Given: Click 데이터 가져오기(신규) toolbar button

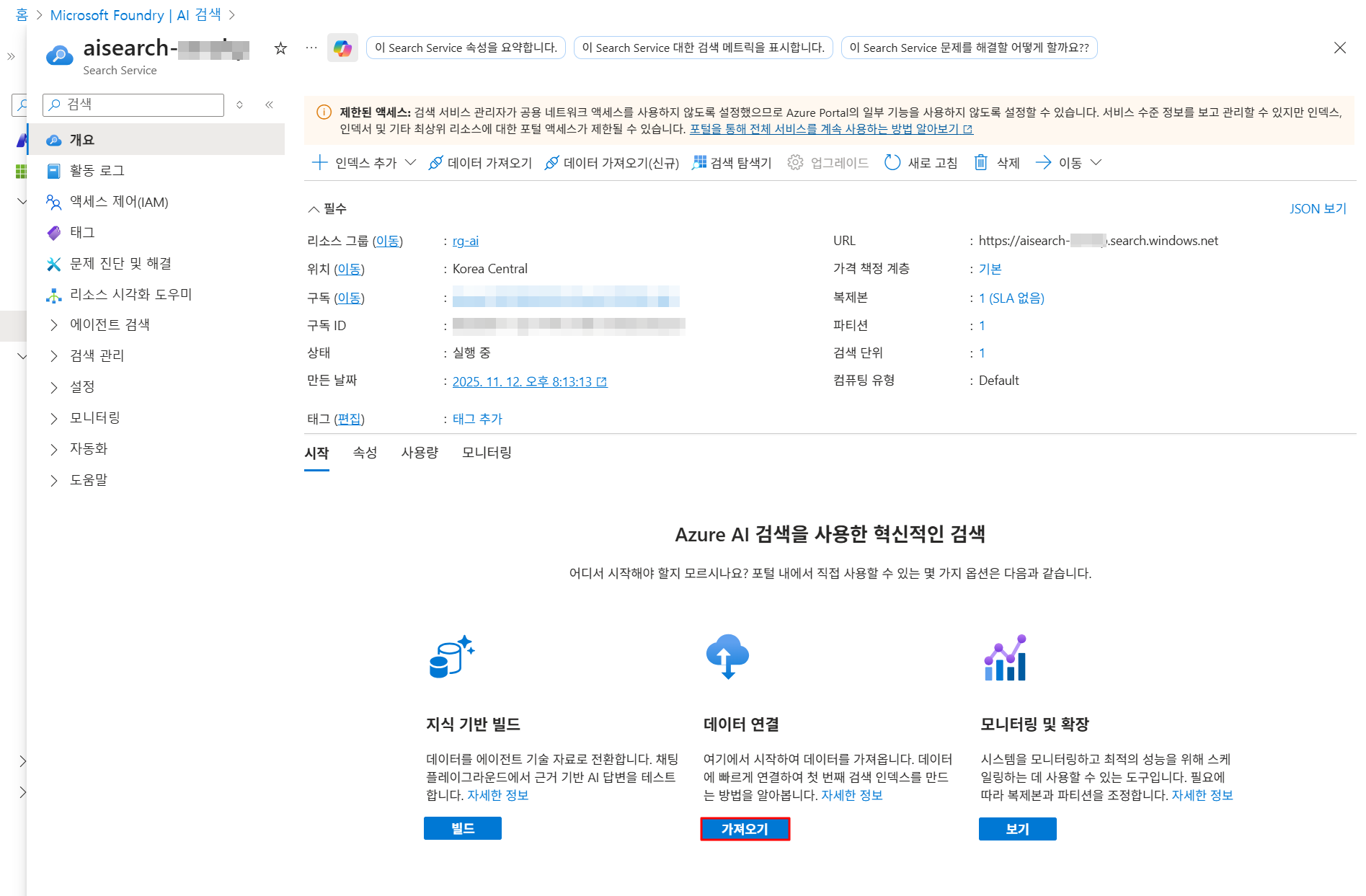Looking at the screenshot, I should pyautogui.click(x=612, y=163).
